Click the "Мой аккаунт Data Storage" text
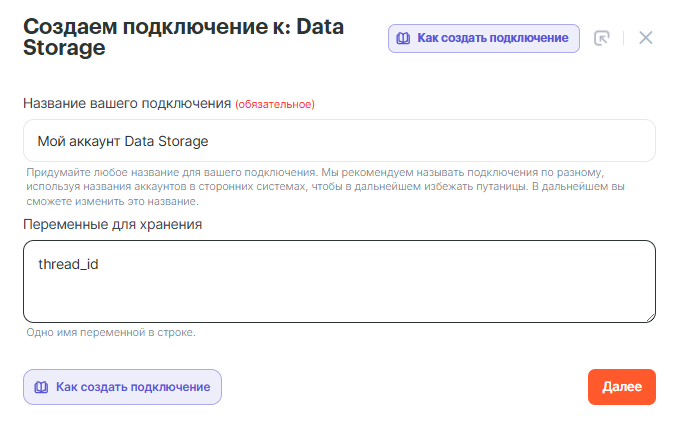 click(123, 141)
